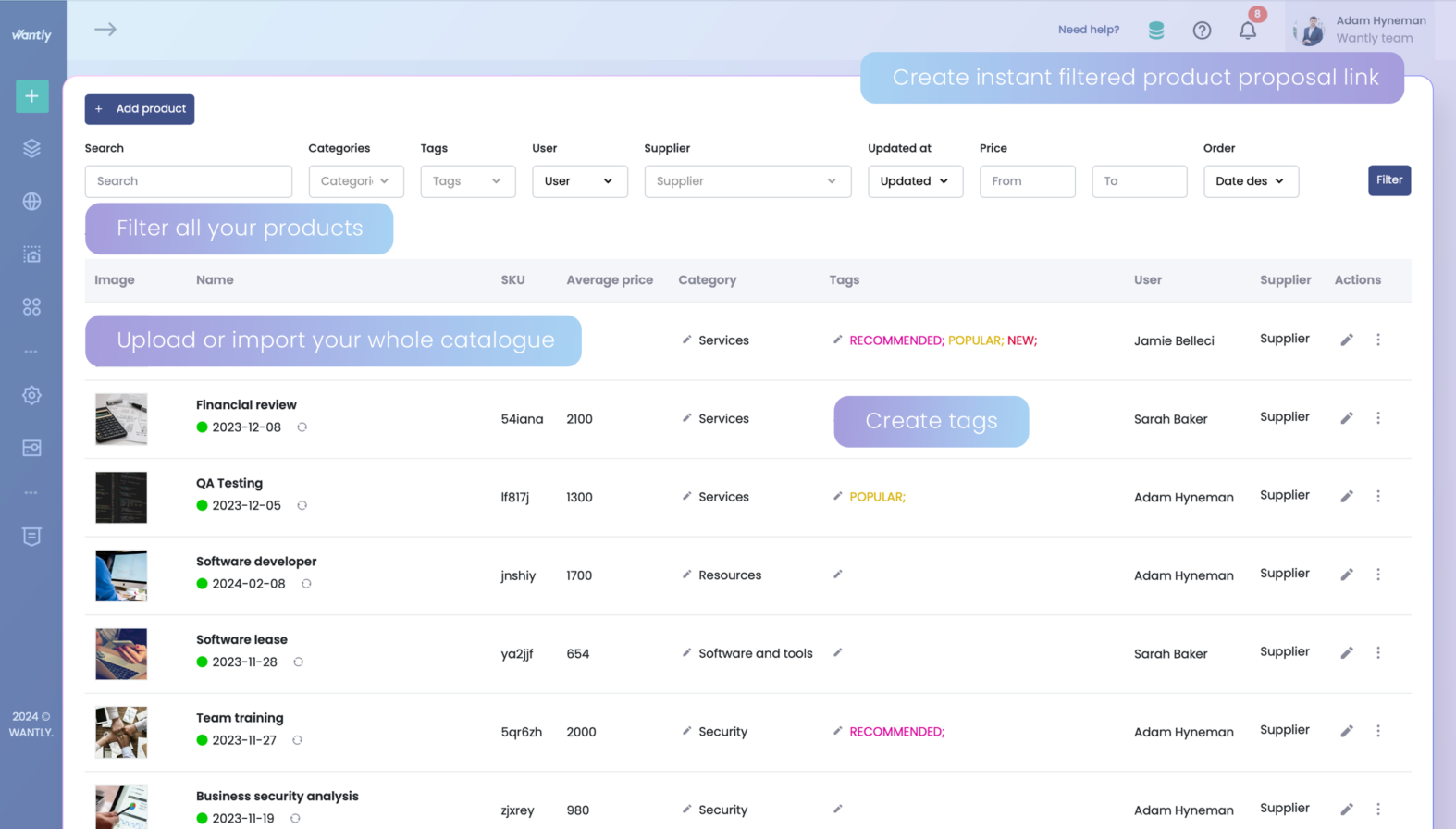Open the layers icon in sidebar
The image size is (1456, 829).
click(x=32, y=148)
